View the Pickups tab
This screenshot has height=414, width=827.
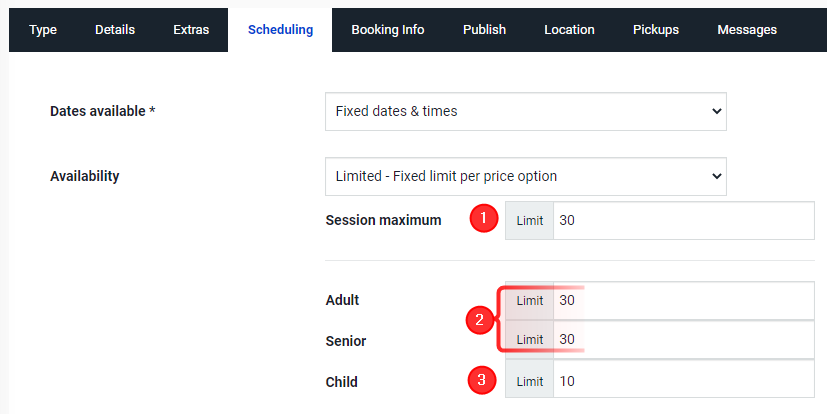[656, 30]
